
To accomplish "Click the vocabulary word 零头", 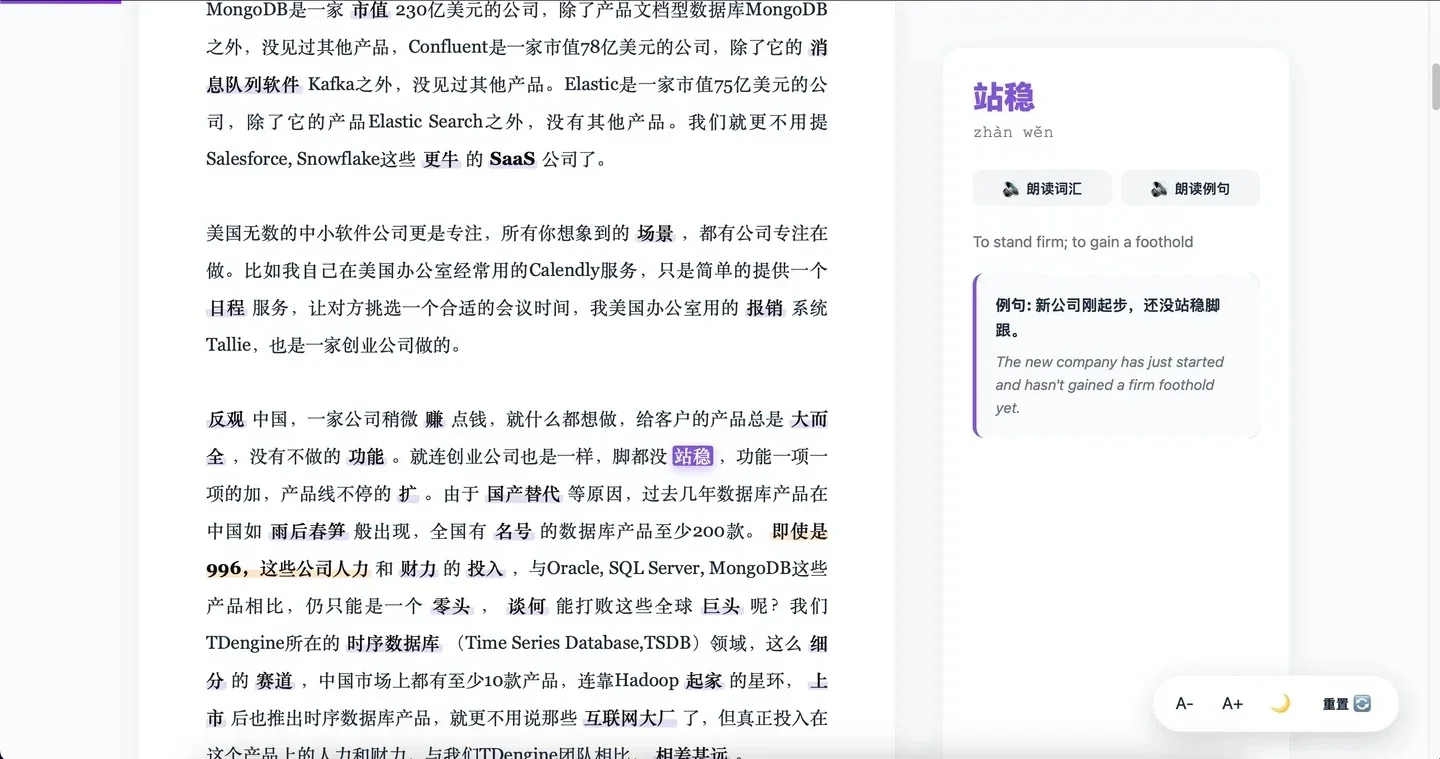I will click(x=451, y=606).
